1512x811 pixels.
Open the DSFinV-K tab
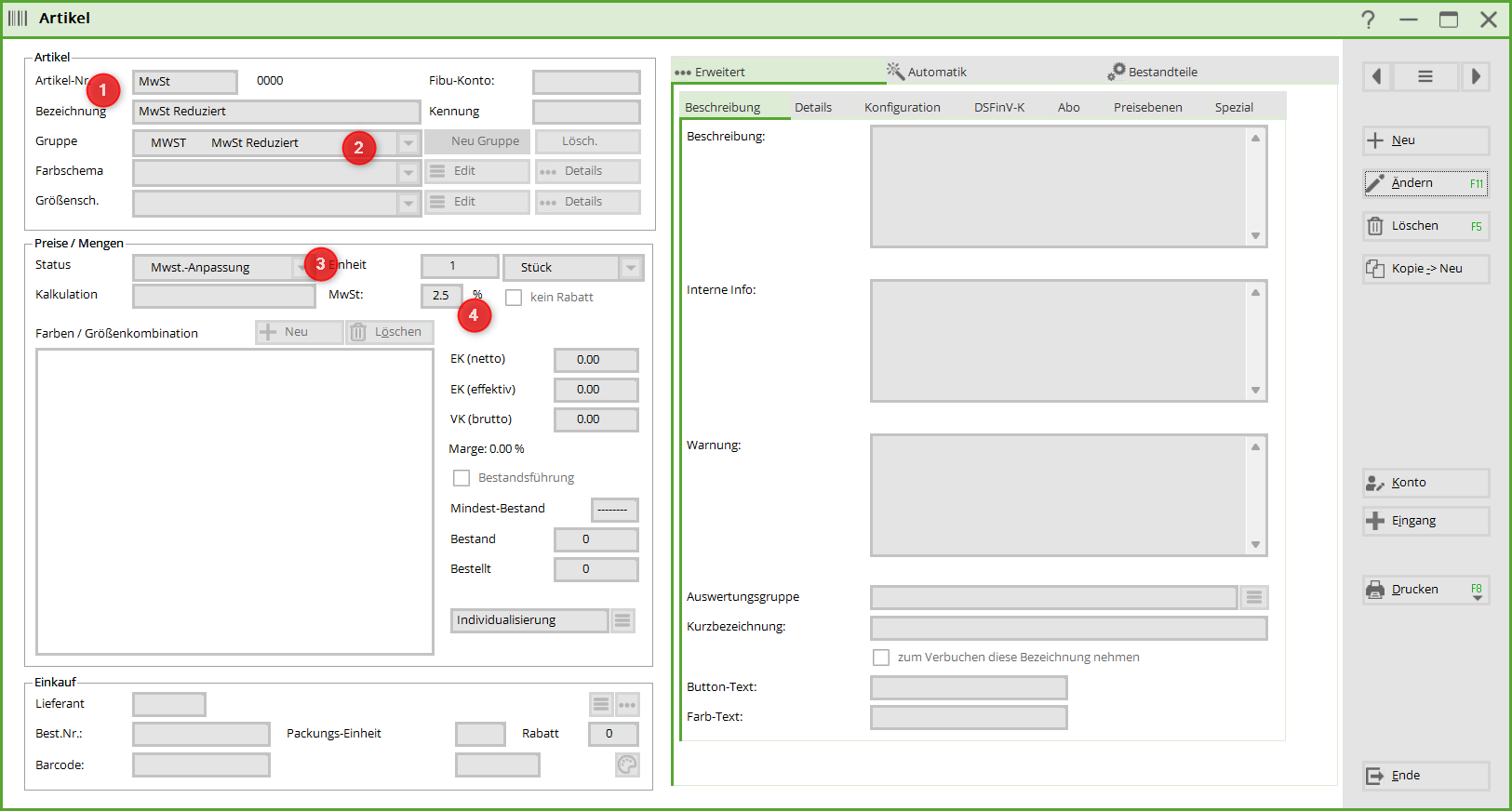998,107
